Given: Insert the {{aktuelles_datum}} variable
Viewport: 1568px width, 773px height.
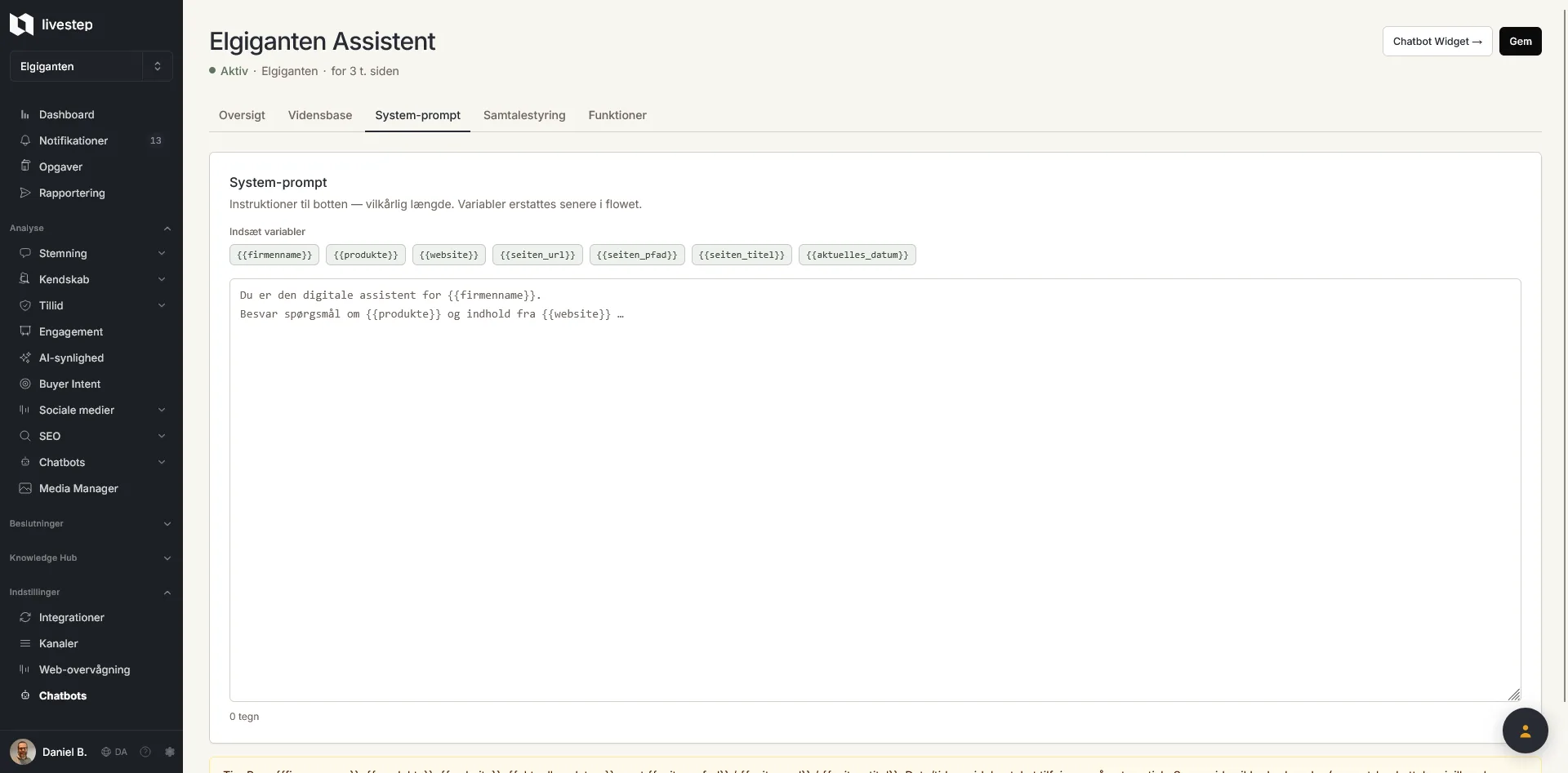Looking at the screenshot, I should [857, 255].
